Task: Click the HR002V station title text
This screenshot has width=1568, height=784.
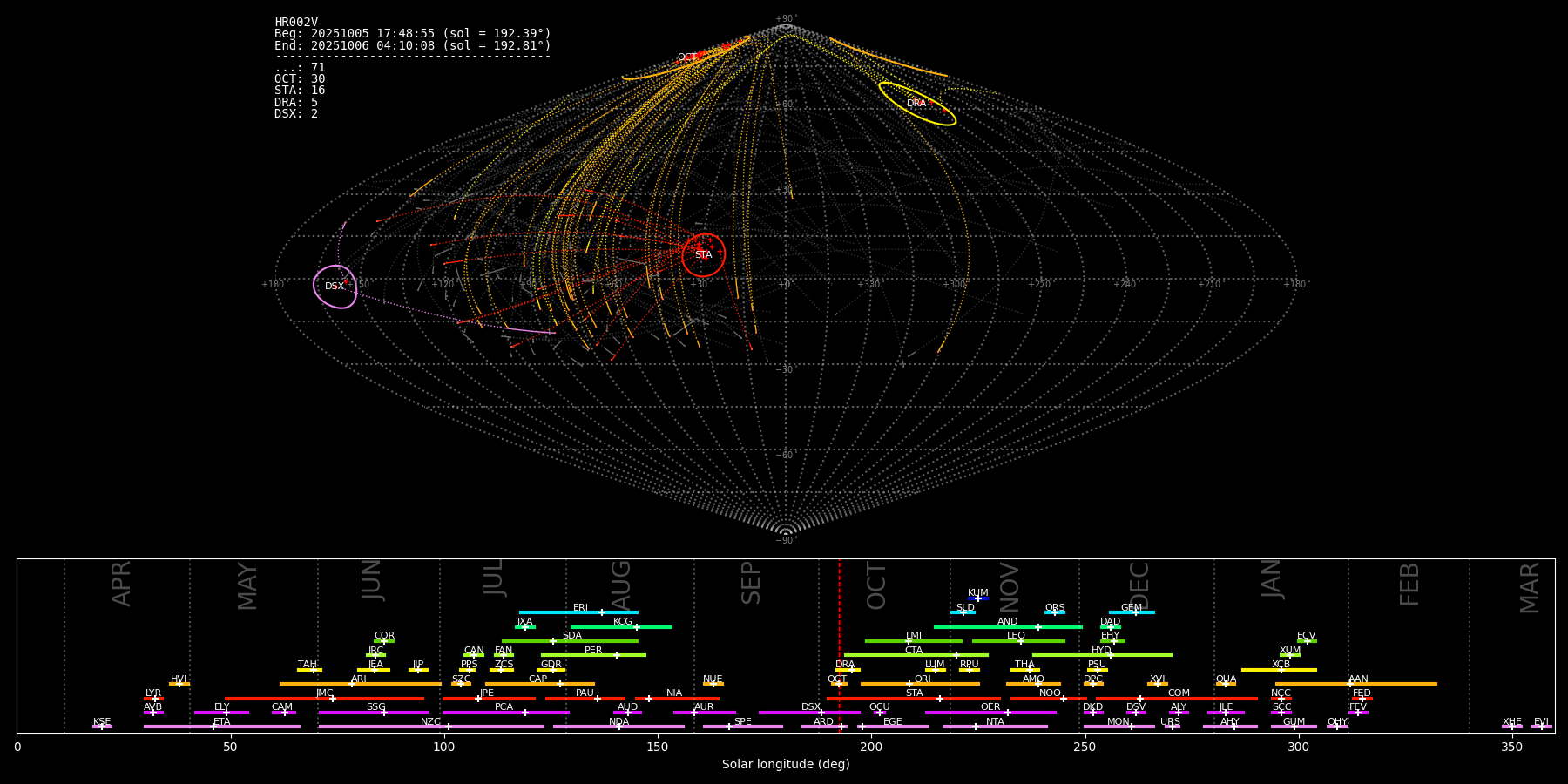Action: [x=296, y=23]
